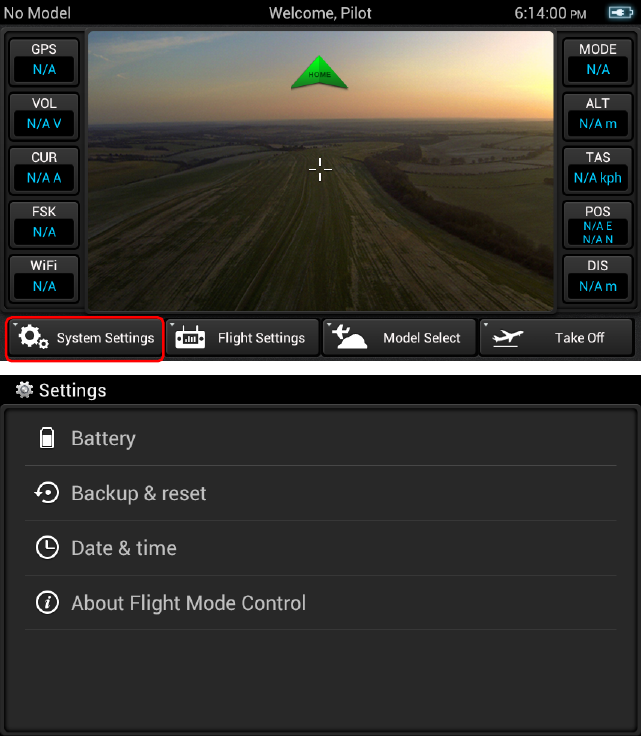Click the Date & time clock icon

click(x=47, y=547)
